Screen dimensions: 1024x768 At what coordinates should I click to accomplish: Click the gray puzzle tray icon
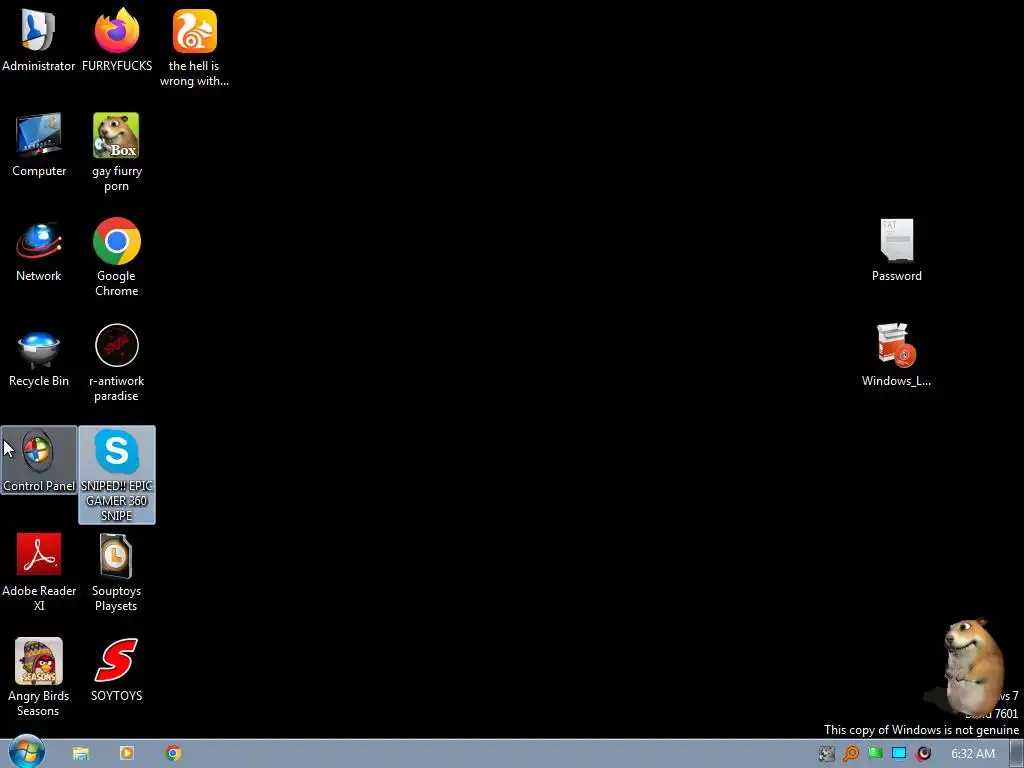click(827, 754)
